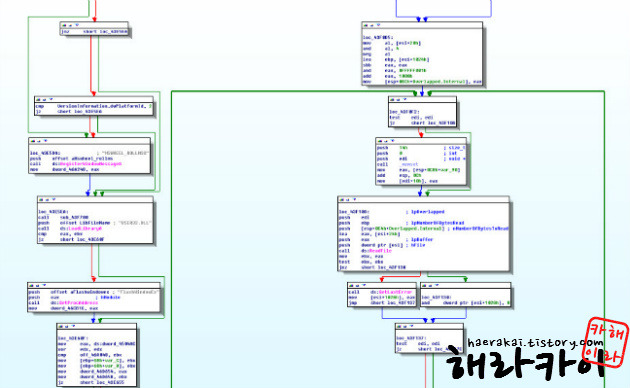Click the node color icon on the RegisterWindowMessageA node

[x=33, y=141]
